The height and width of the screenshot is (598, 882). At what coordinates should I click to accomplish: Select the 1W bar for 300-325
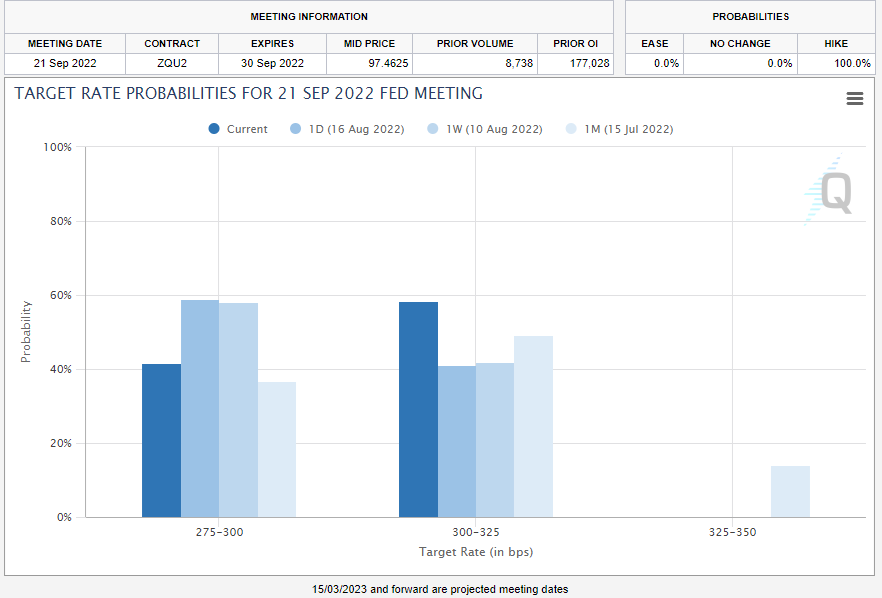(495, 440)
